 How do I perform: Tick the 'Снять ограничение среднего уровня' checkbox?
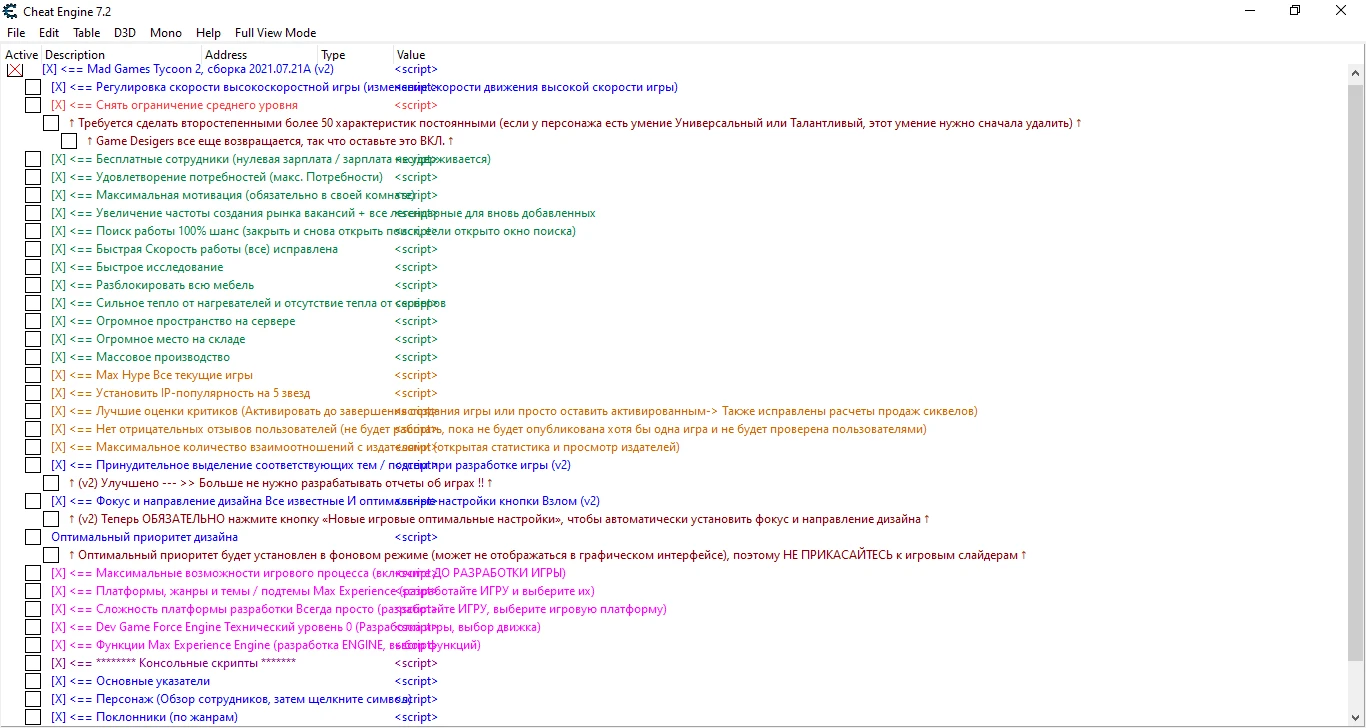coord(33,106)
